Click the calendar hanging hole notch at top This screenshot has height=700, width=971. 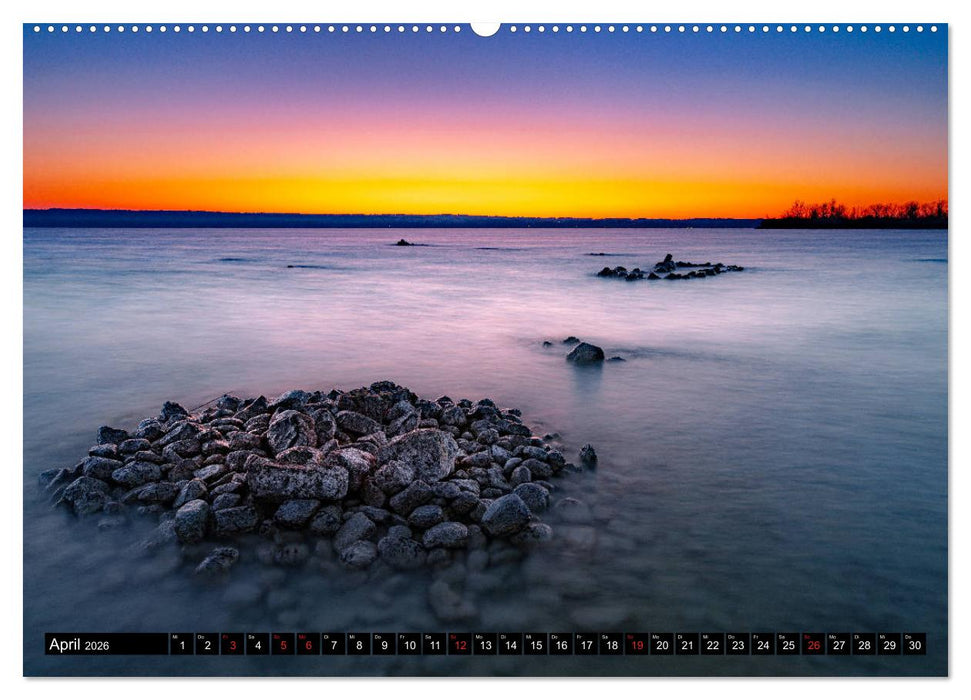[485, 28]
